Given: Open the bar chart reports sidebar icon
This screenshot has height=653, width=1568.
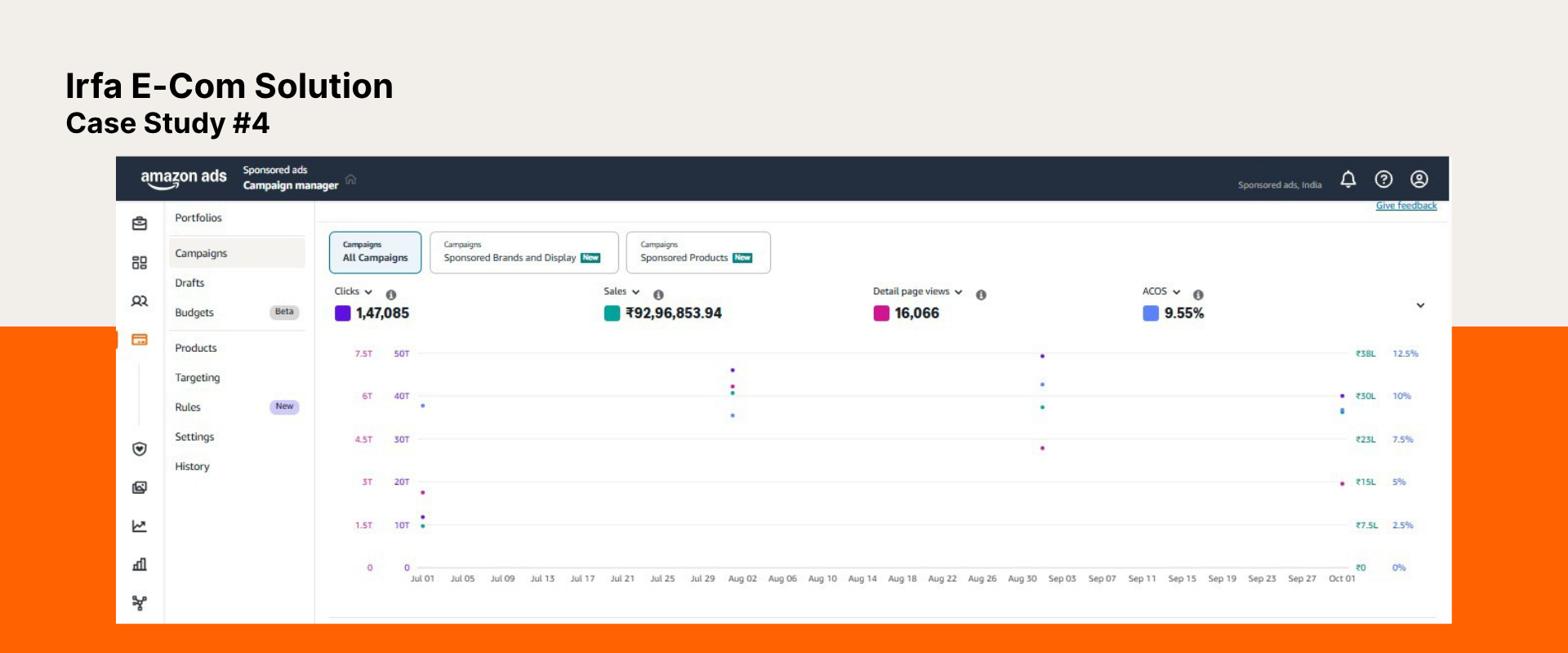Looking at the screenshot, I should (x=140, y=565).
